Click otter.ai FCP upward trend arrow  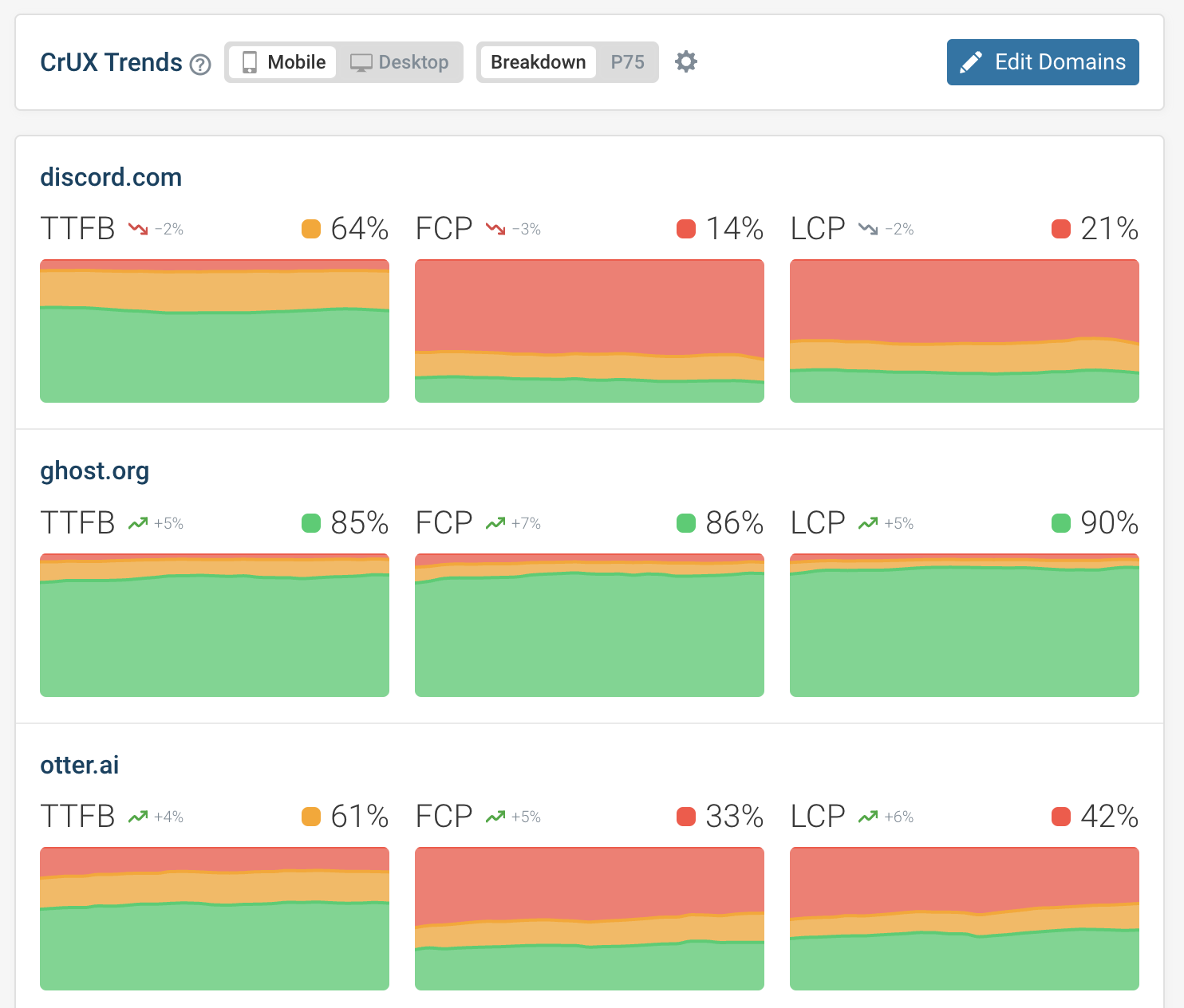(x=495, y=817)
